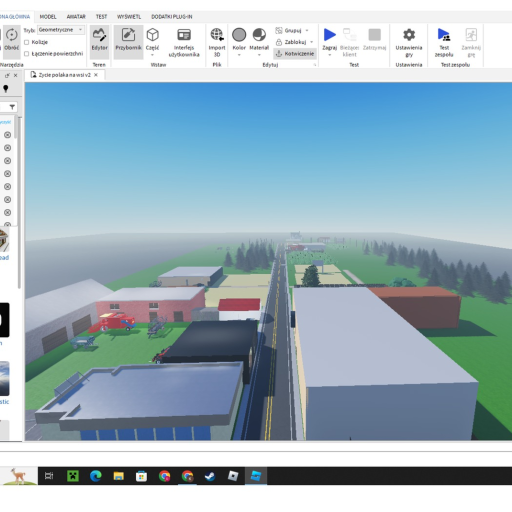Screen dimensions: 512x512
Task: Expand the Zablokuj dropdown arrow
Action: (x=312, y=42)
